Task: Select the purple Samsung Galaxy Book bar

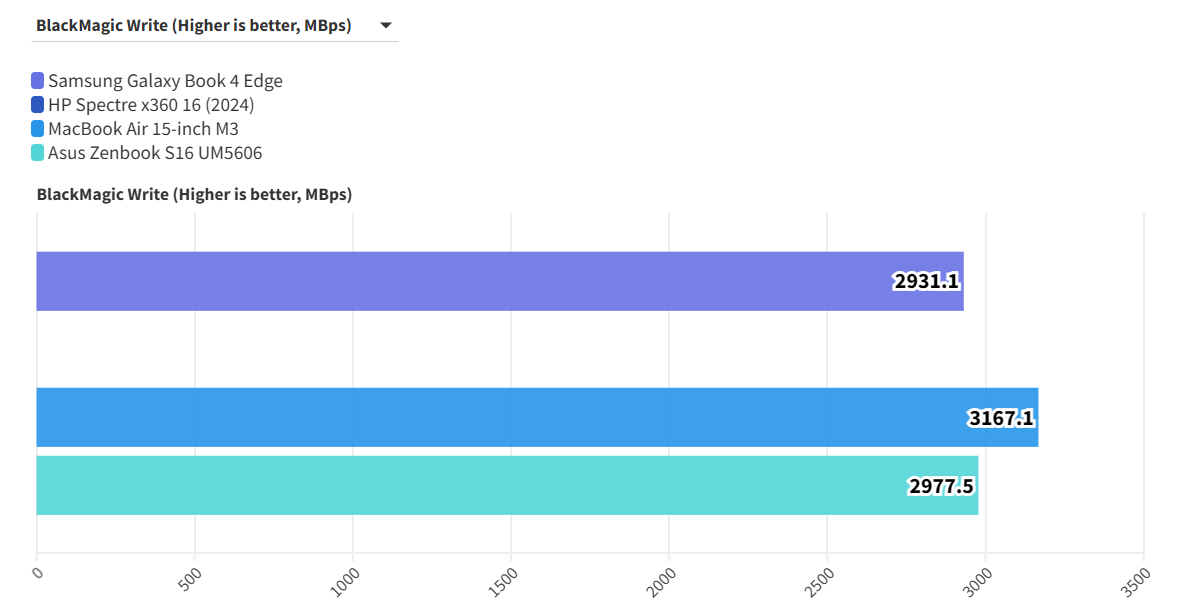Action: [x=450, y=281]
